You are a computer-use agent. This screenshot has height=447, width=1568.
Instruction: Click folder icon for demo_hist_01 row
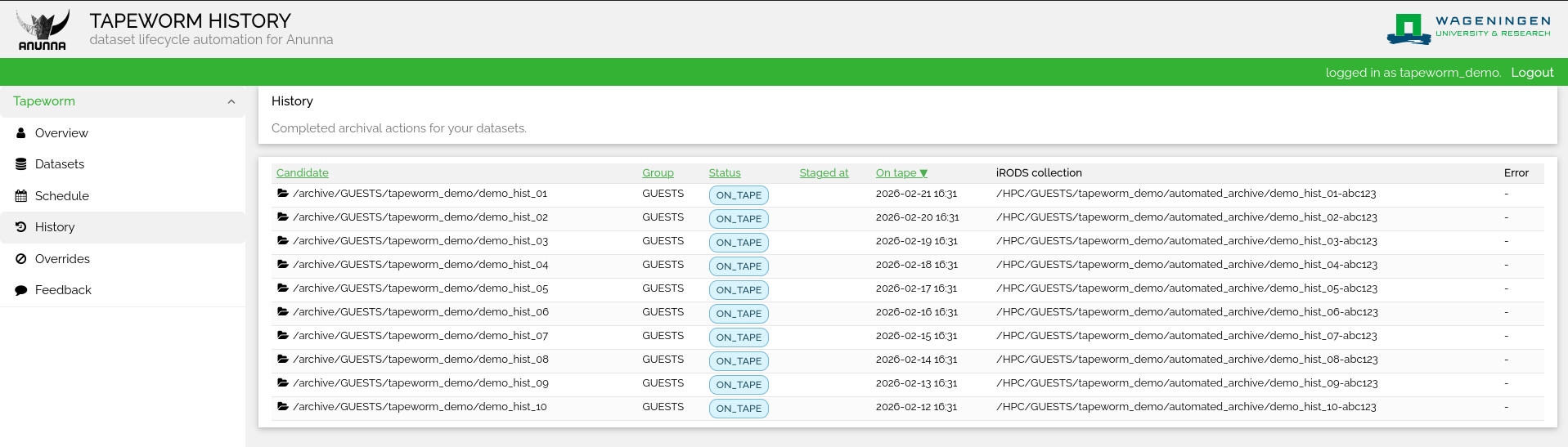click(x=282, y=194)
